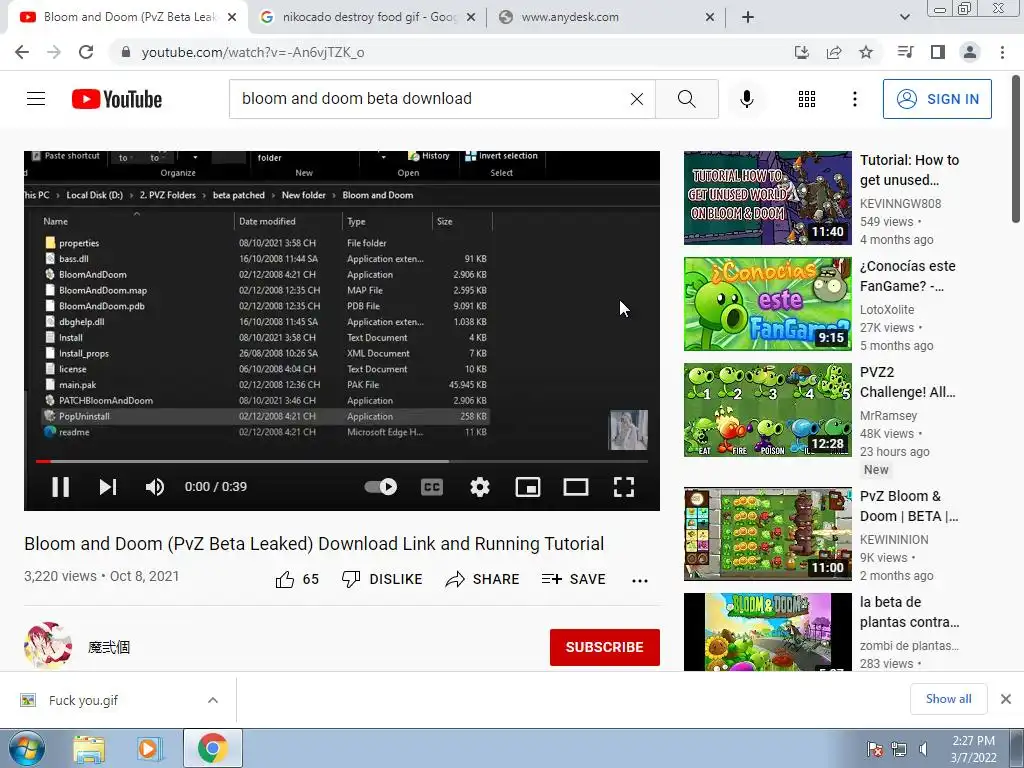Open the media control icon in Chrome toolbar
Viewport: 1024px width, 768px height.
click(905, 52)
